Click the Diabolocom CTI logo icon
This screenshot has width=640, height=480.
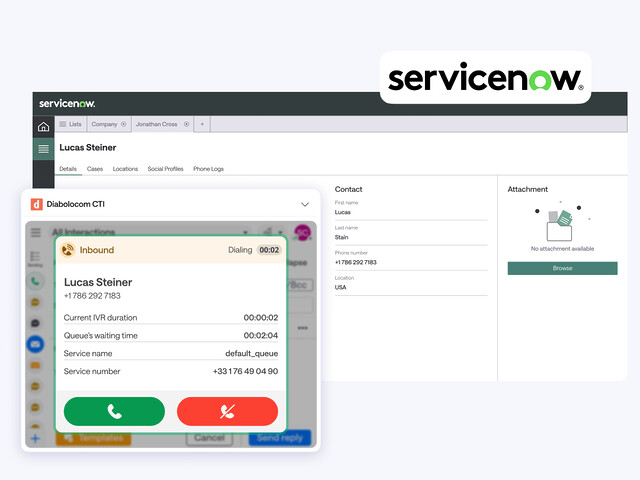click(36, 204)
